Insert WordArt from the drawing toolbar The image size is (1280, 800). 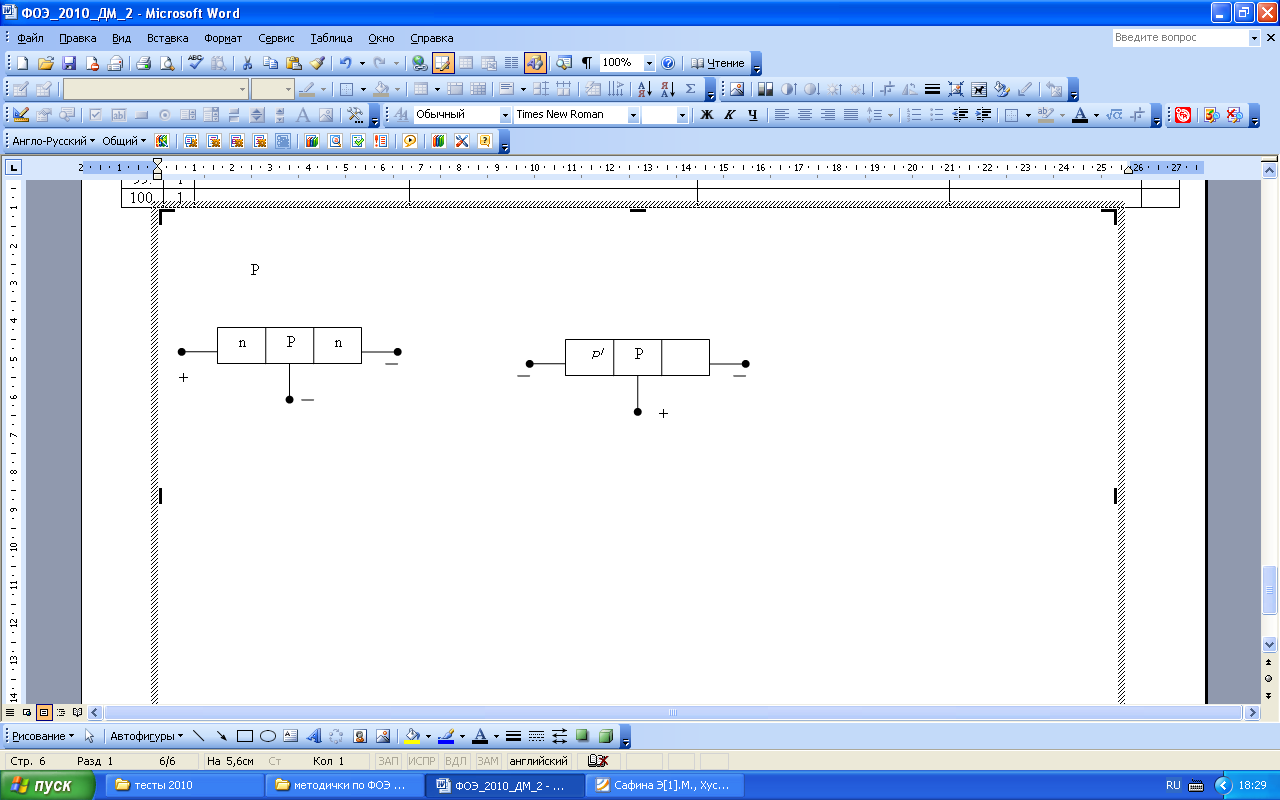(313, 736)
